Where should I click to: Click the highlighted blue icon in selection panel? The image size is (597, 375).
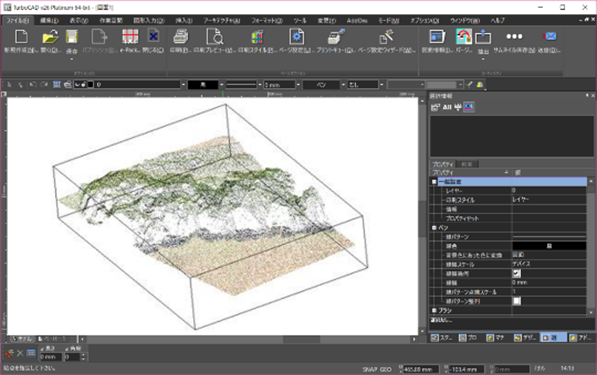pos(469,107)
